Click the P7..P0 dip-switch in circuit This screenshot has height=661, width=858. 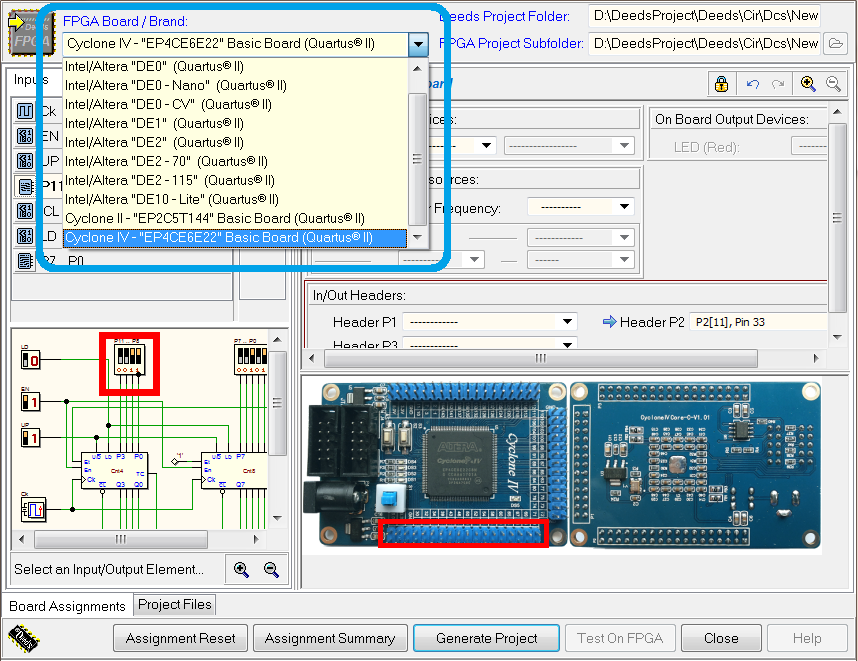[251, 359]
